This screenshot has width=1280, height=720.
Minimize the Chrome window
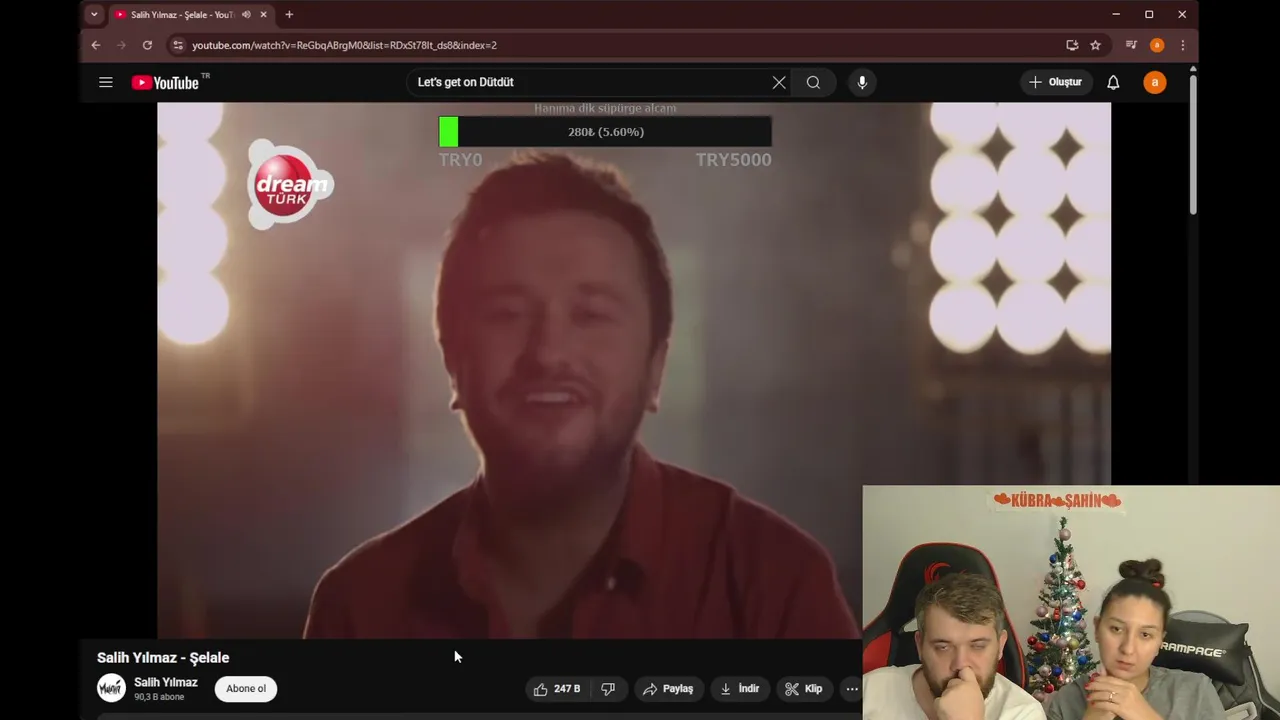click(x=1116, y=15)
